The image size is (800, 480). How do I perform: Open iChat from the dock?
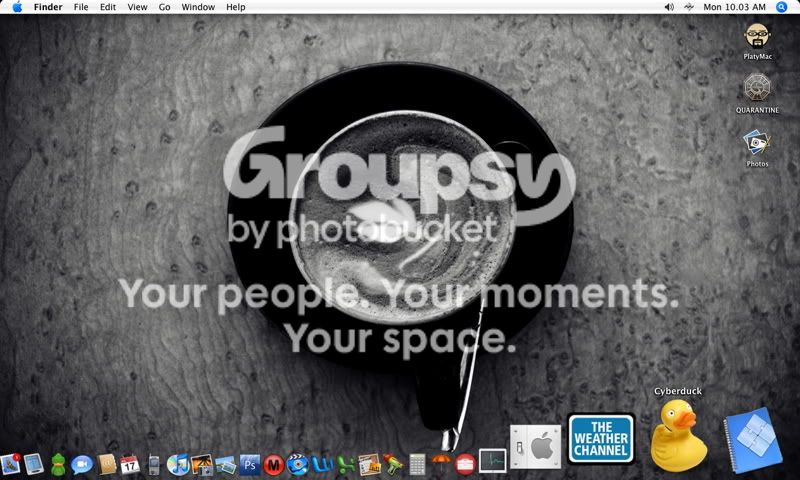(82, 465)
